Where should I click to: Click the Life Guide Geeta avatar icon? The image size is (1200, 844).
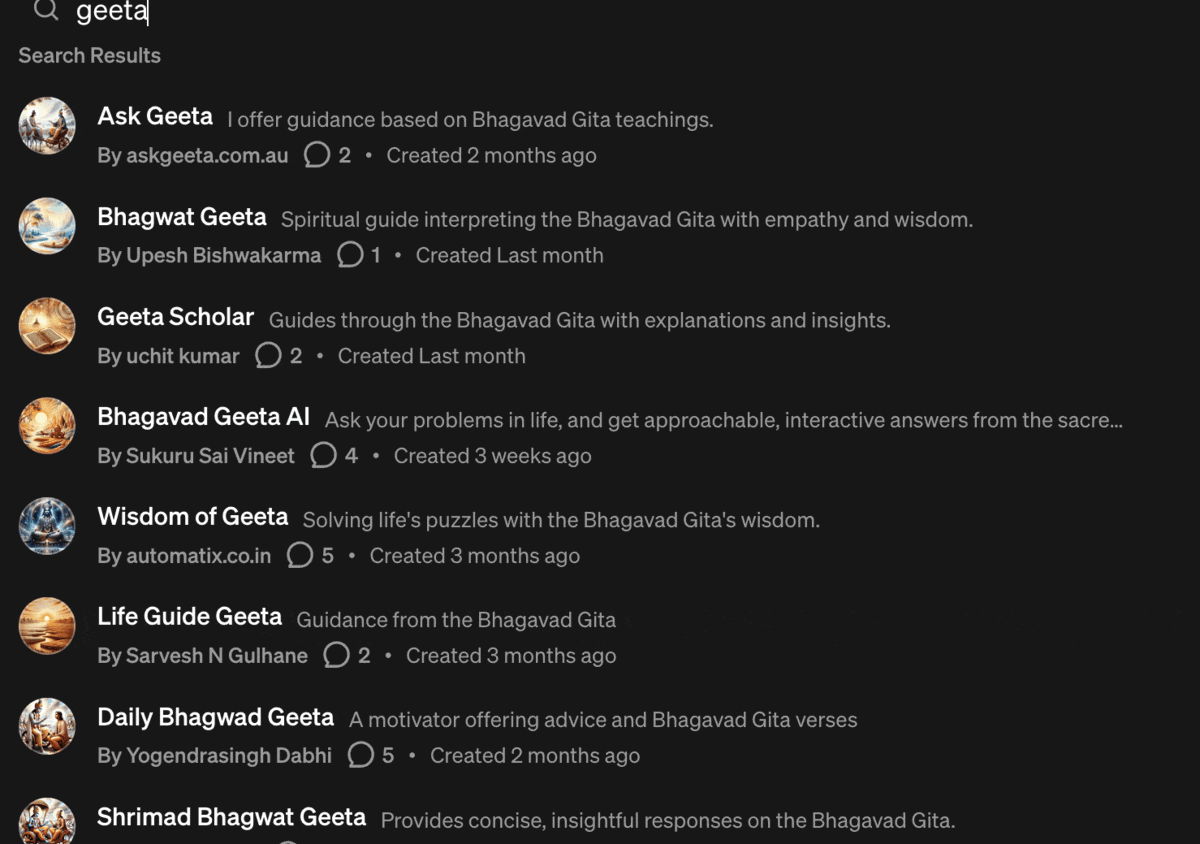(x=47, y=626)
